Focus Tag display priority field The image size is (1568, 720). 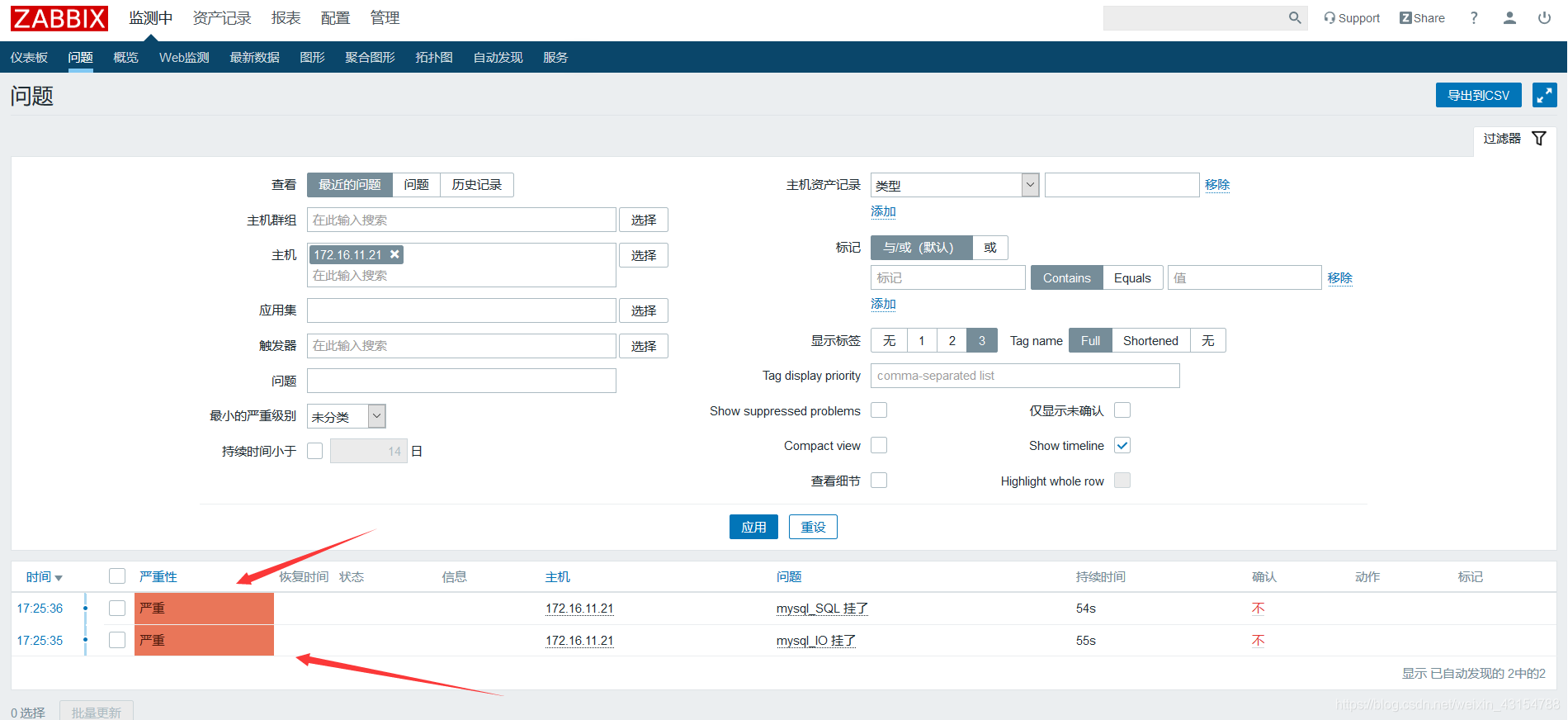click(1025, 376)
